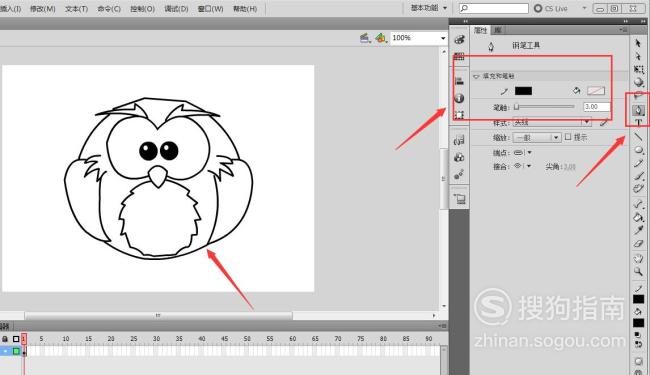Select the Subselection tool
This screenshot has height=375, width=650.
click(638, 56)
